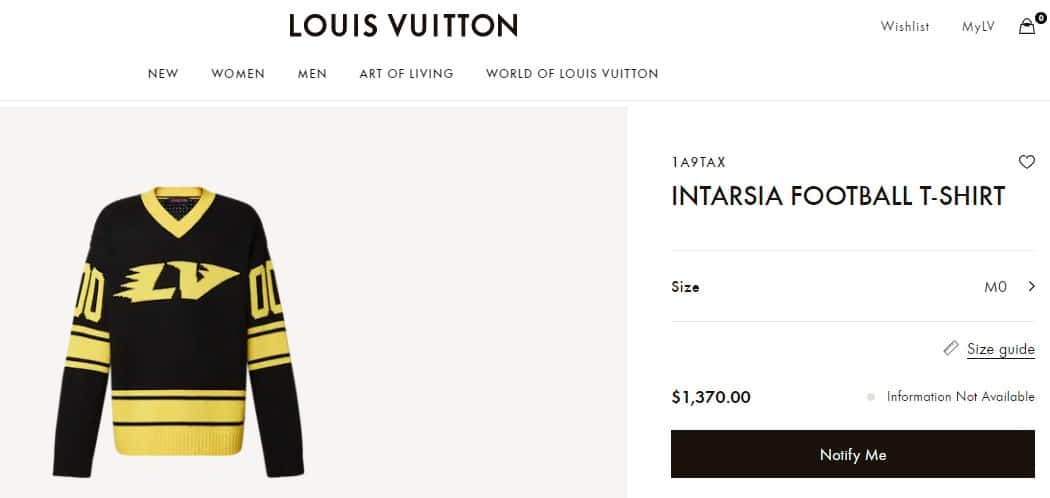Open the Wishlist link in header
The height and width of the screenshot is (498, 1050).
(x=905, y=27)
